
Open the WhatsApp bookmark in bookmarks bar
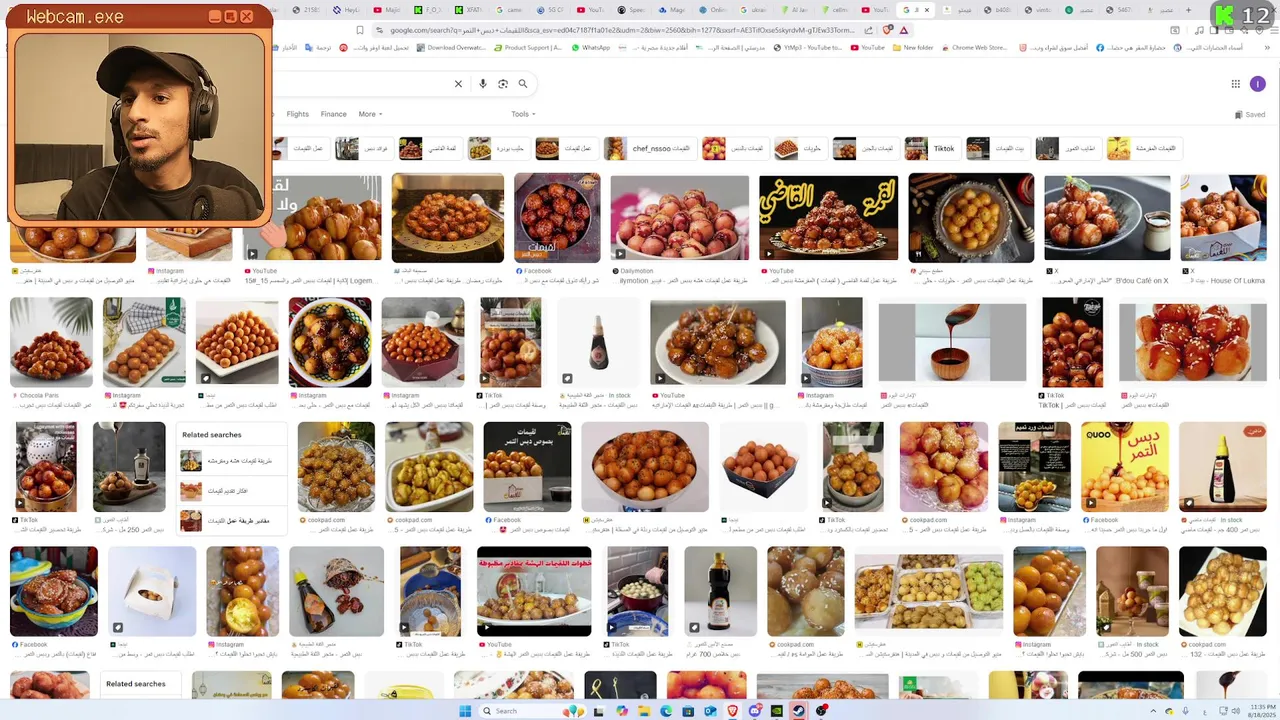tap(590, 47)
